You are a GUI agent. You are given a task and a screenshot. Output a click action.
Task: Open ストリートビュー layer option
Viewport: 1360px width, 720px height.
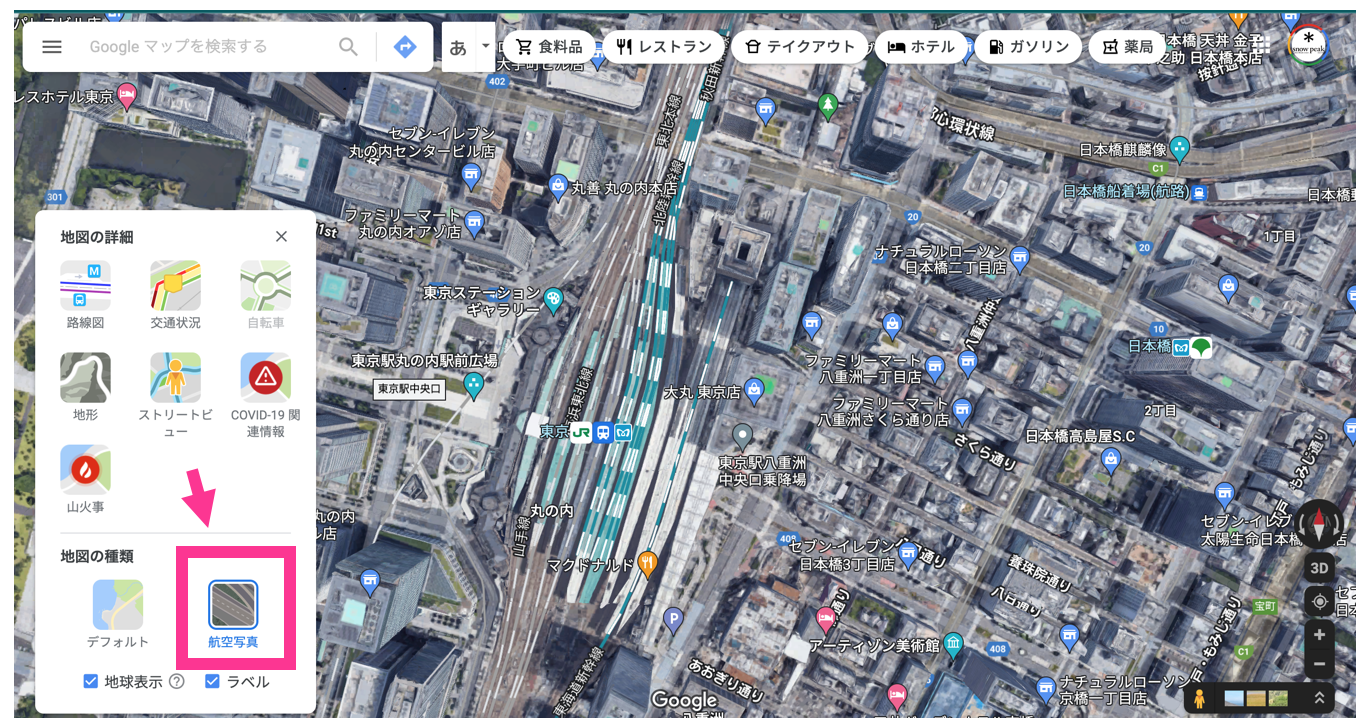point(176,378)
